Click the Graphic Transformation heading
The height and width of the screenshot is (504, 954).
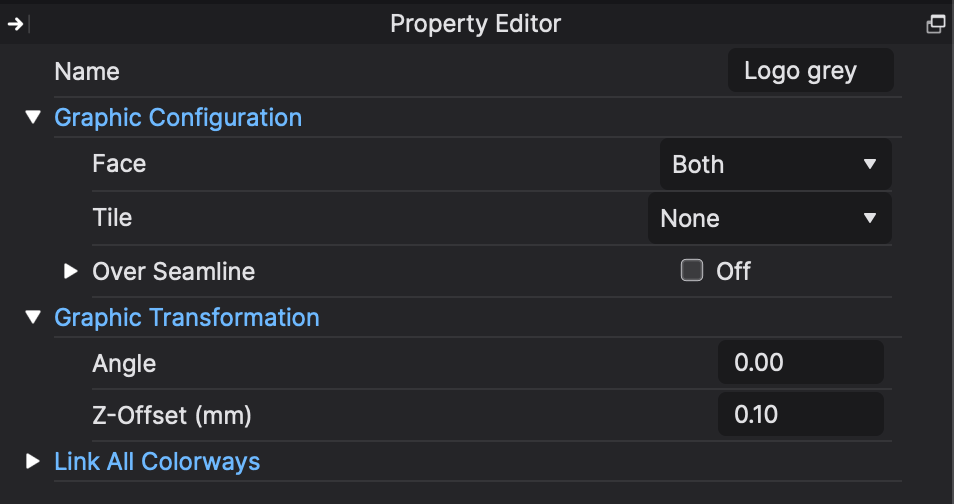coord(187,317)
